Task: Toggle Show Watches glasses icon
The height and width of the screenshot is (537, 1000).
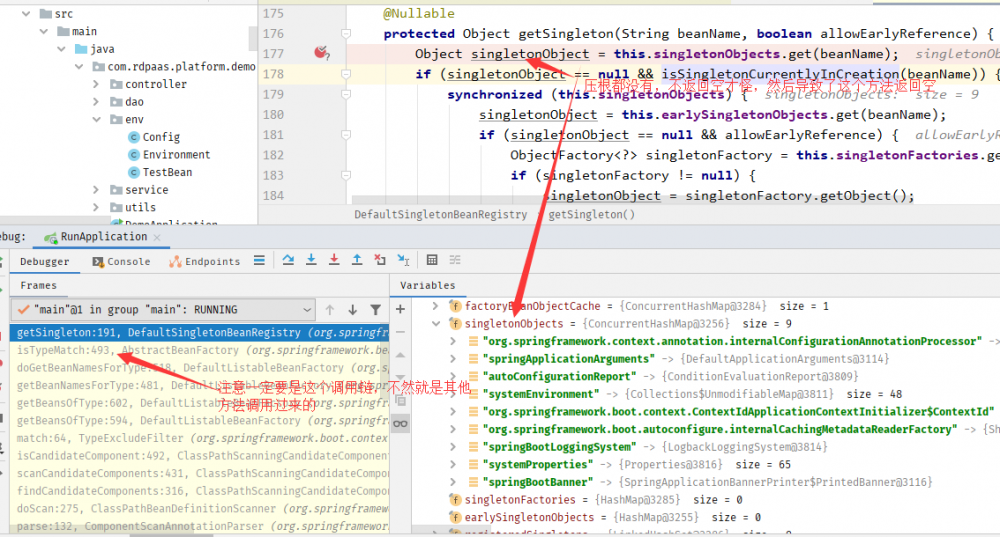Action: (401, 423)
